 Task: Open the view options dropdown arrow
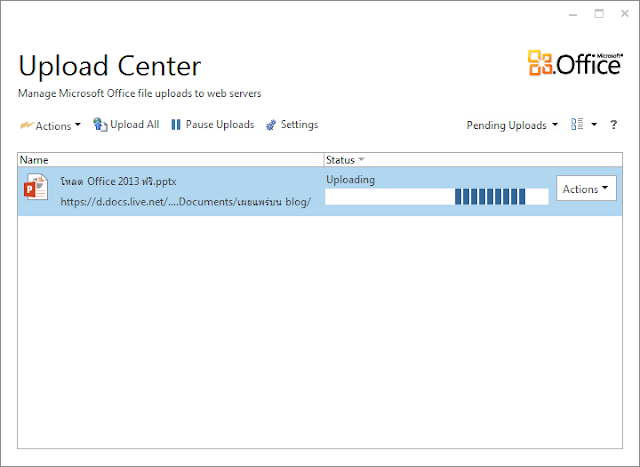pos(594,125)
